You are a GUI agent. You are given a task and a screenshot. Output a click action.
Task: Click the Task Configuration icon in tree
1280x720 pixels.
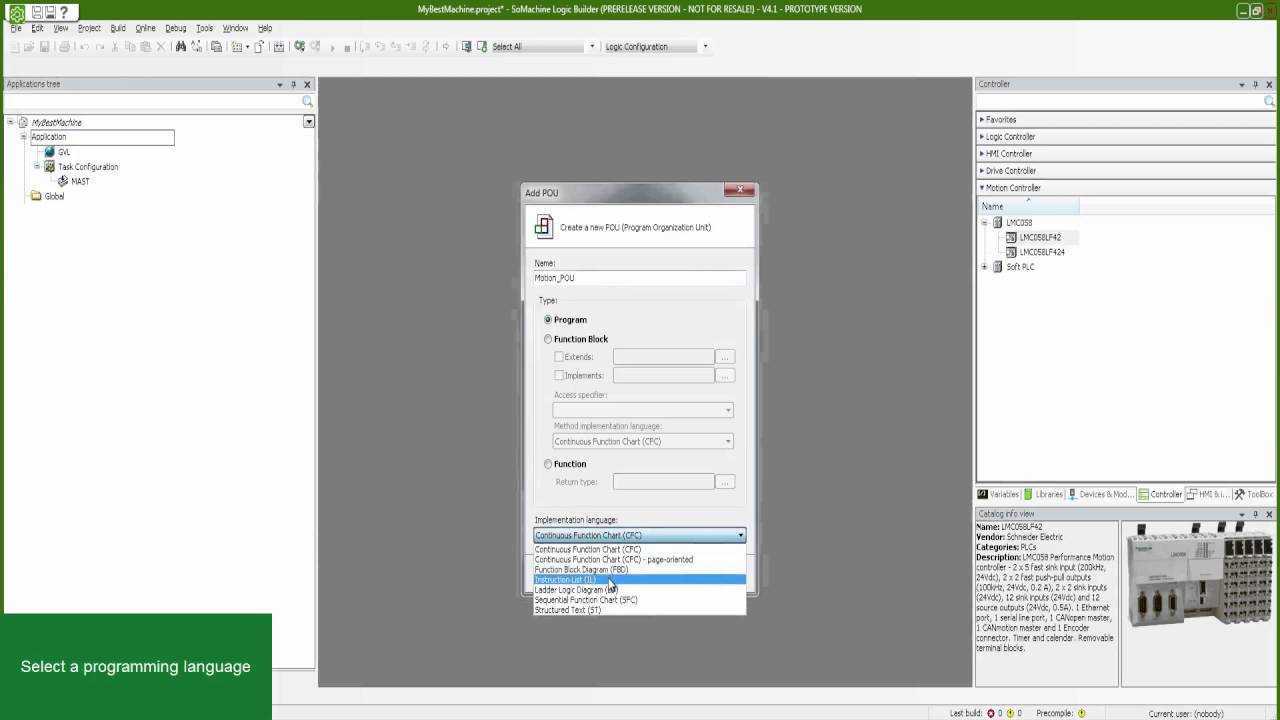(49, 167)
